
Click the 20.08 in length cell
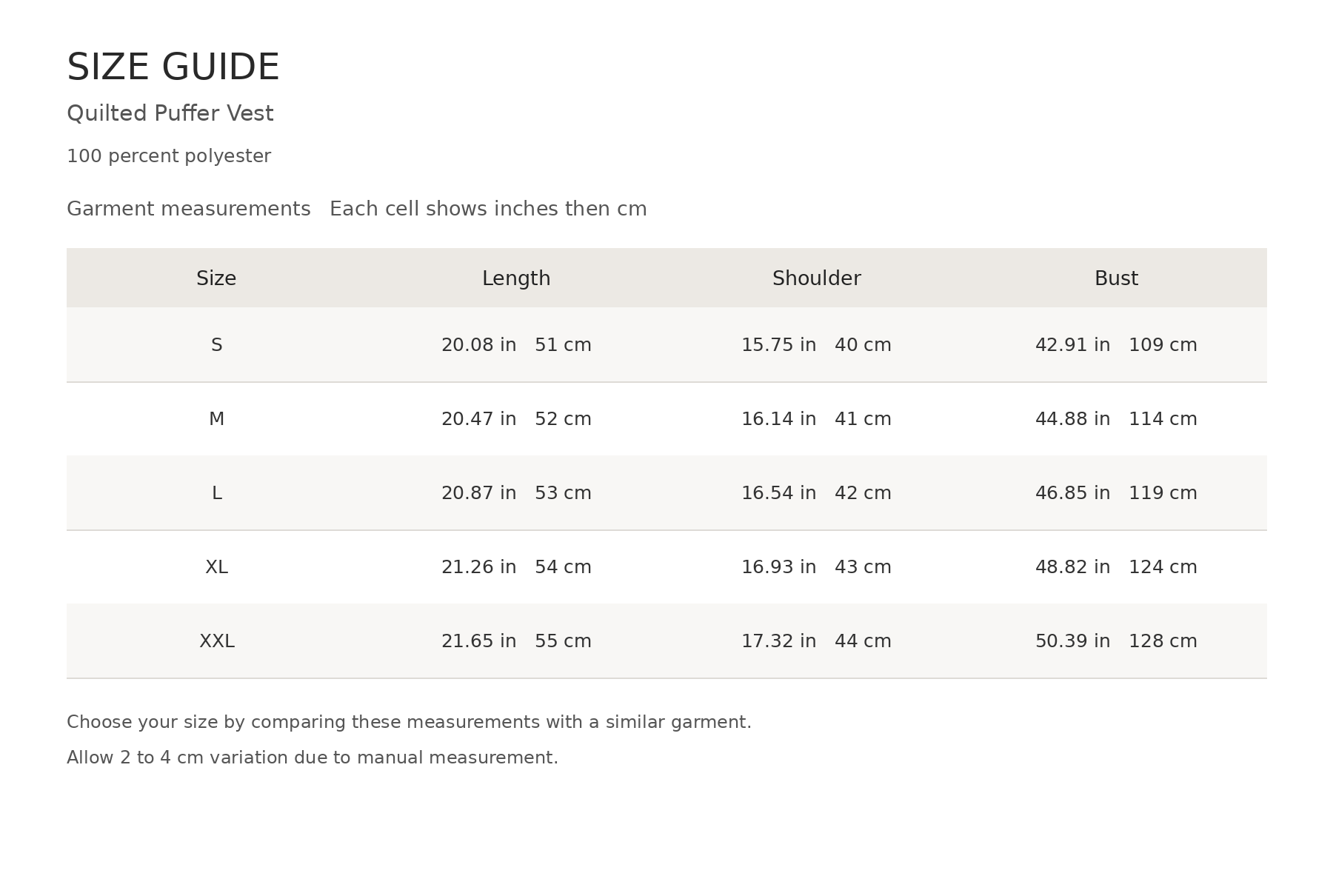point(516,345)
